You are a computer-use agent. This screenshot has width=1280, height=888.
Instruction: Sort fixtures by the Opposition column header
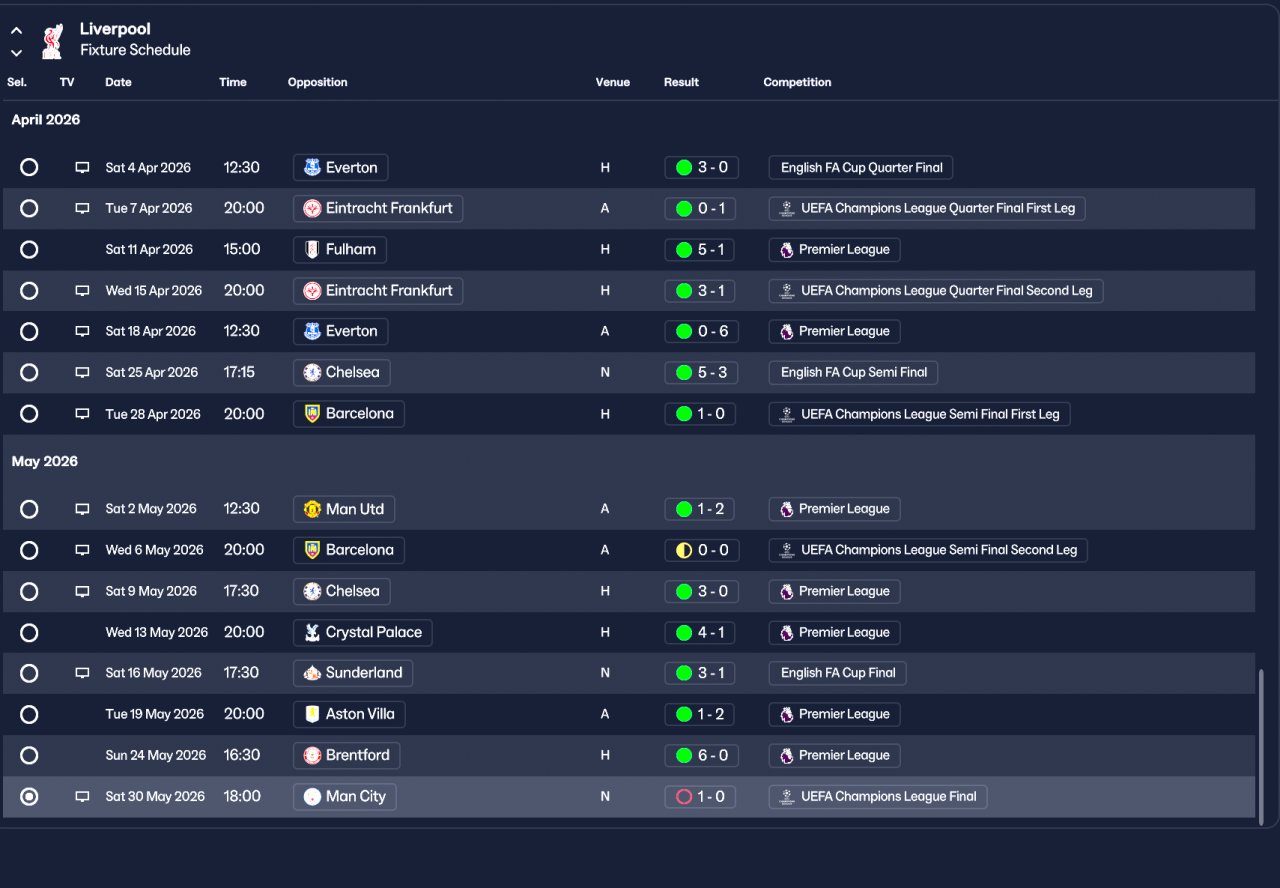click(318, 82)
